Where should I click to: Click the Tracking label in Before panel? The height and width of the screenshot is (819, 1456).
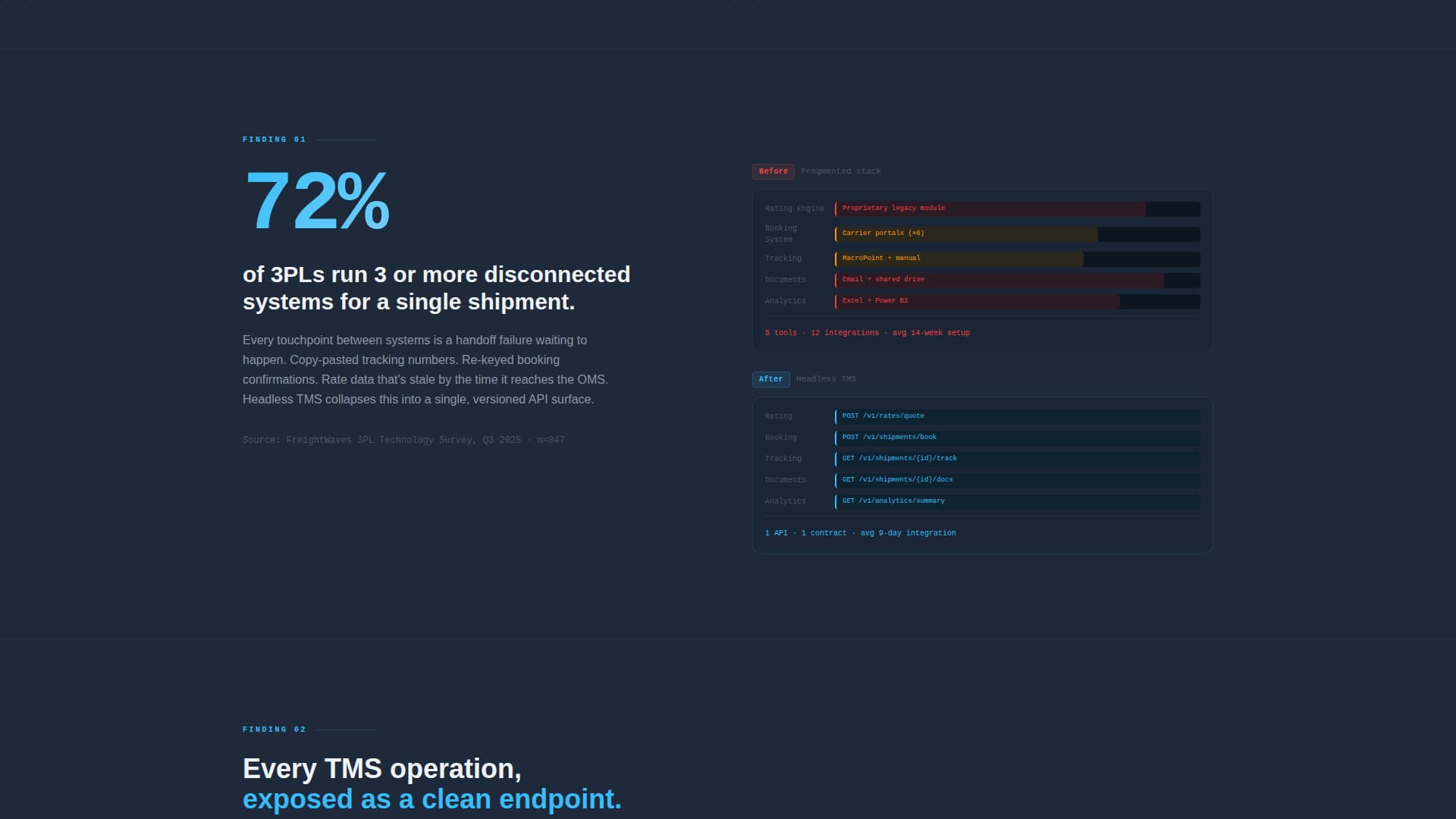(783, 259)
